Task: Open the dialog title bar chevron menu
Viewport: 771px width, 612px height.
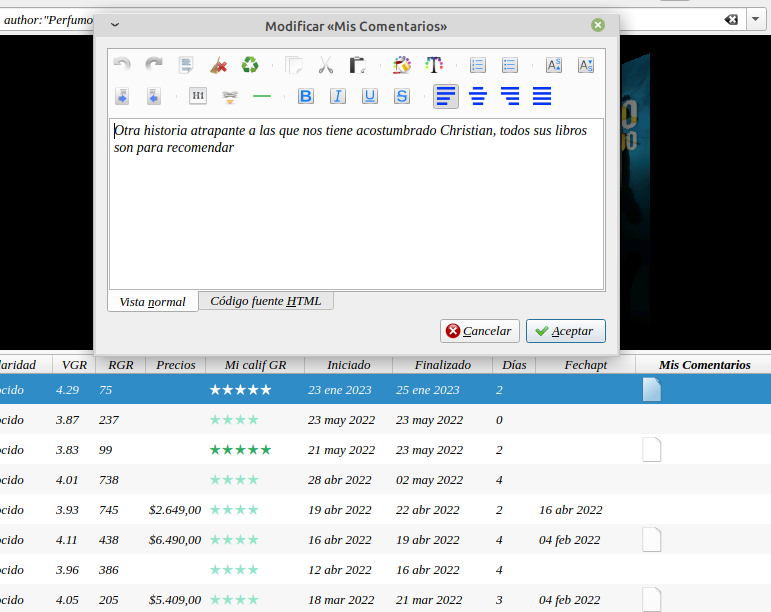Action: pos(115,25)
